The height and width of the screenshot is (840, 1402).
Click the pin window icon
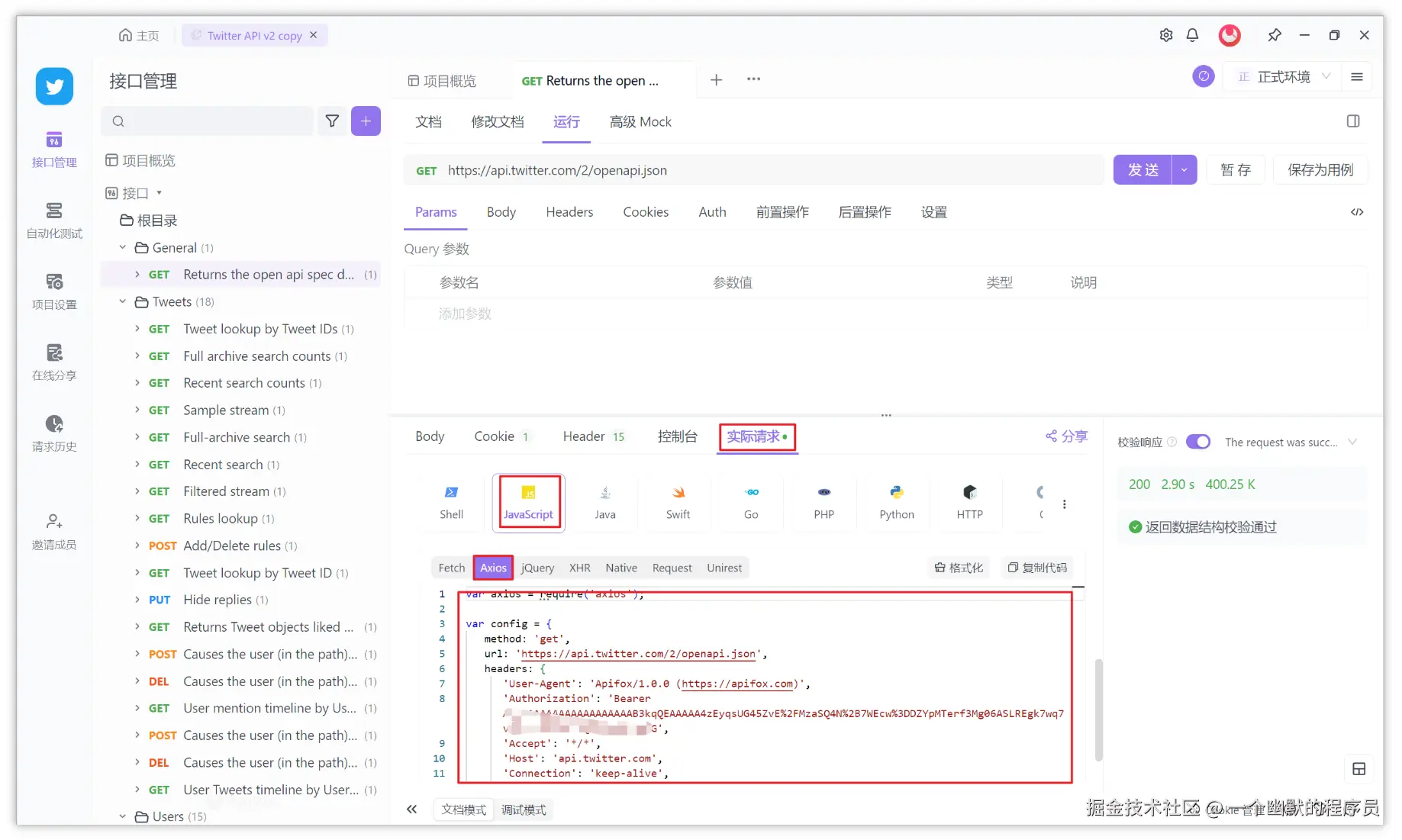coord(1274,35)
